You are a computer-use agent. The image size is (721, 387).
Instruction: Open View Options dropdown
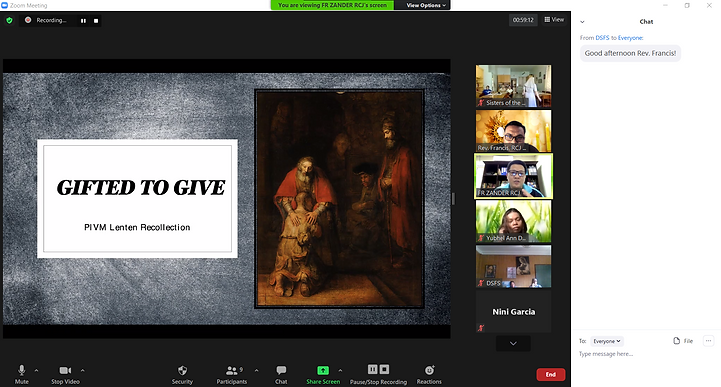click(x=426, y=5)
